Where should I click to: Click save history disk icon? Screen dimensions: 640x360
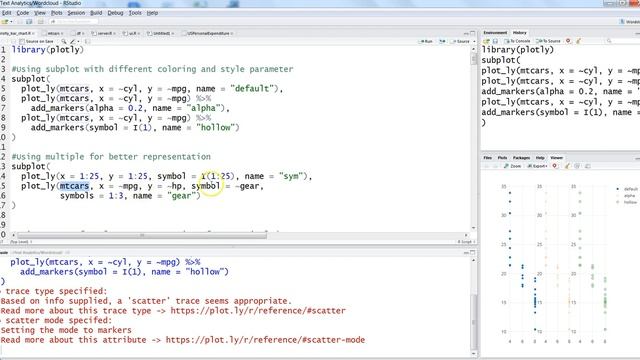(495, 41)
